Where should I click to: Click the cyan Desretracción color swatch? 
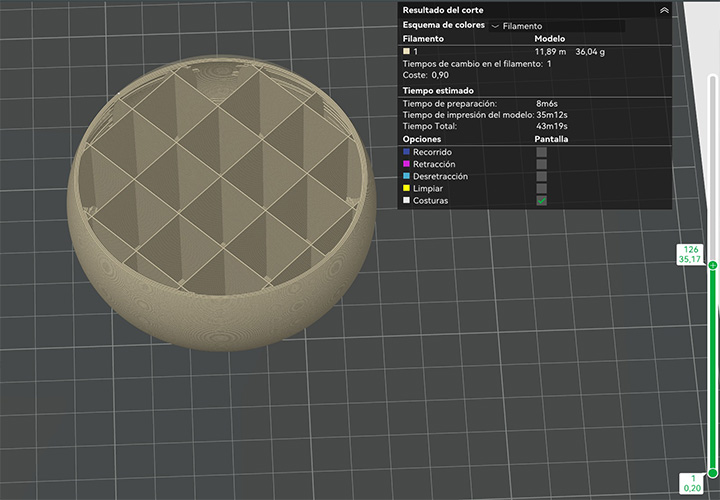[x=406, y=176]
